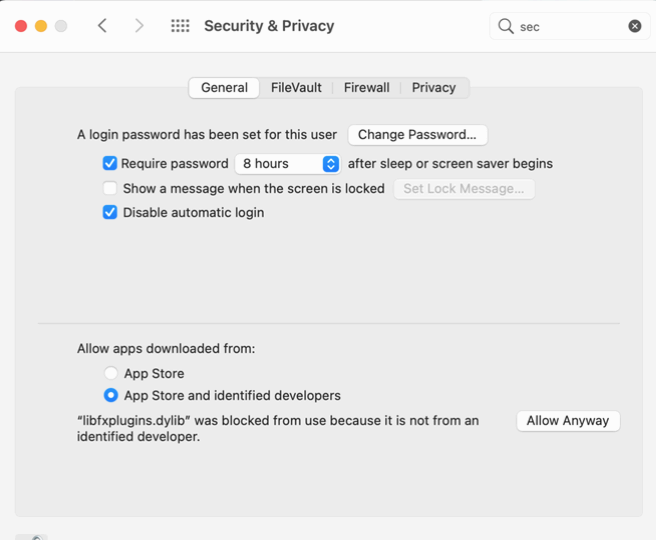Viewport: 656px width, 540px height.
Task: Toggle the Require password checkbox
Action: pos(110,163)
